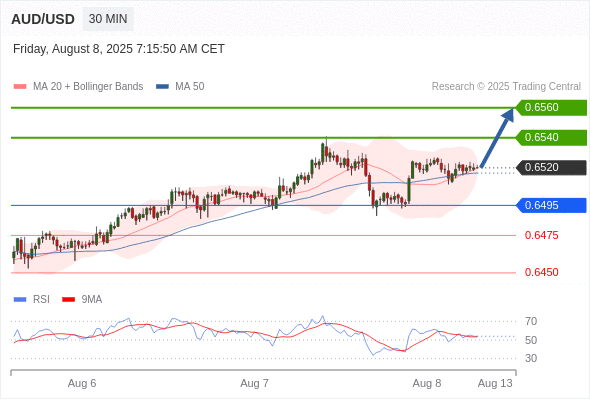
Task: Click the red 0.6475 support label
Action: (541, 236)
